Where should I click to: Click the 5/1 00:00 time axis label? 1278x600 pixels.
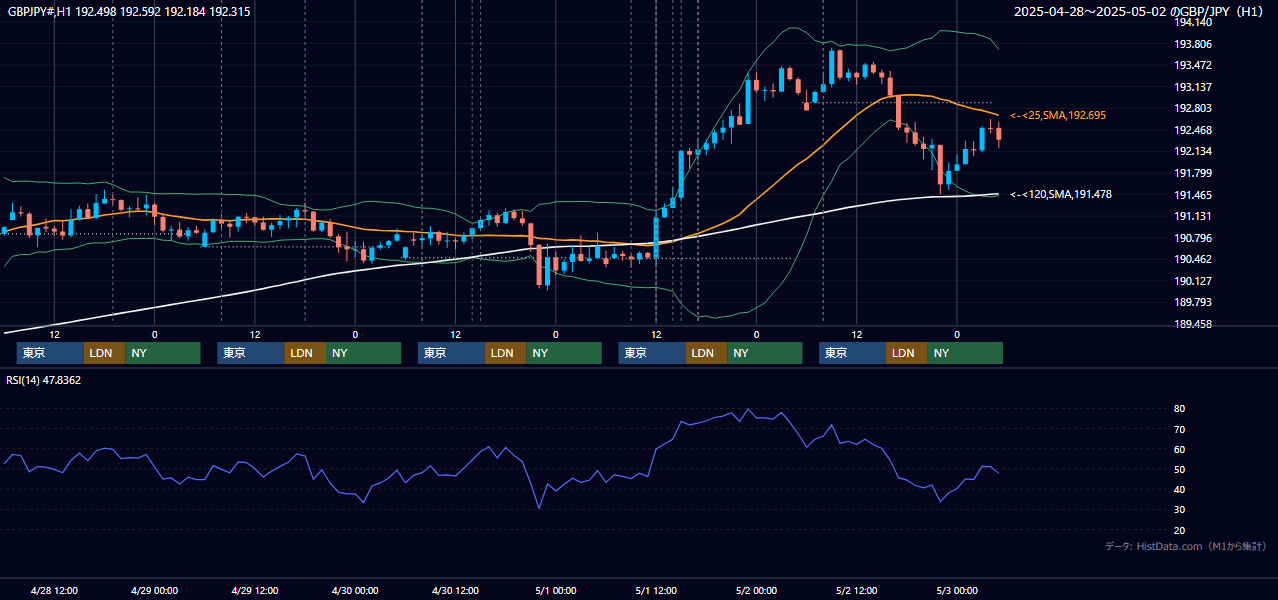coord(556,590)
